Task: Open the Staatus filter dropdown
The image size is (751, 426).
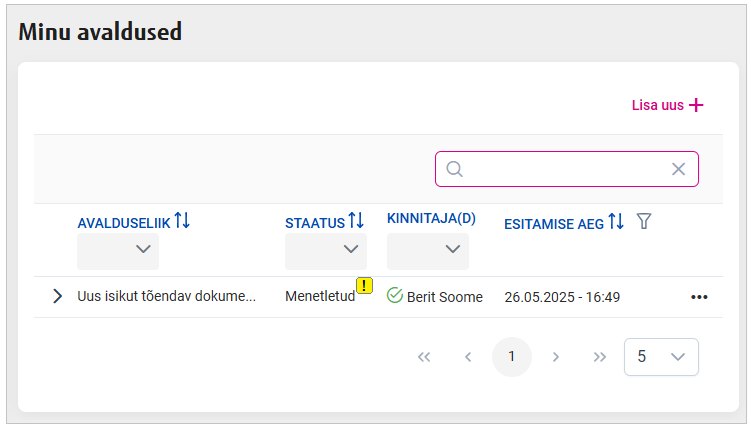Action: (x=326, y=251)
